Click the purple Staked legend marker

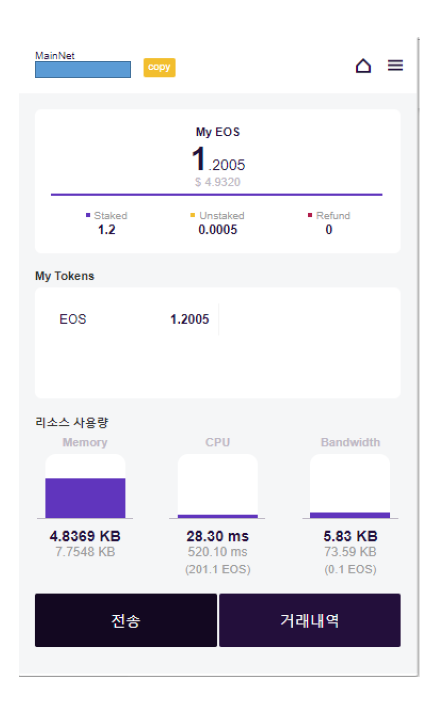coord(88,215)
